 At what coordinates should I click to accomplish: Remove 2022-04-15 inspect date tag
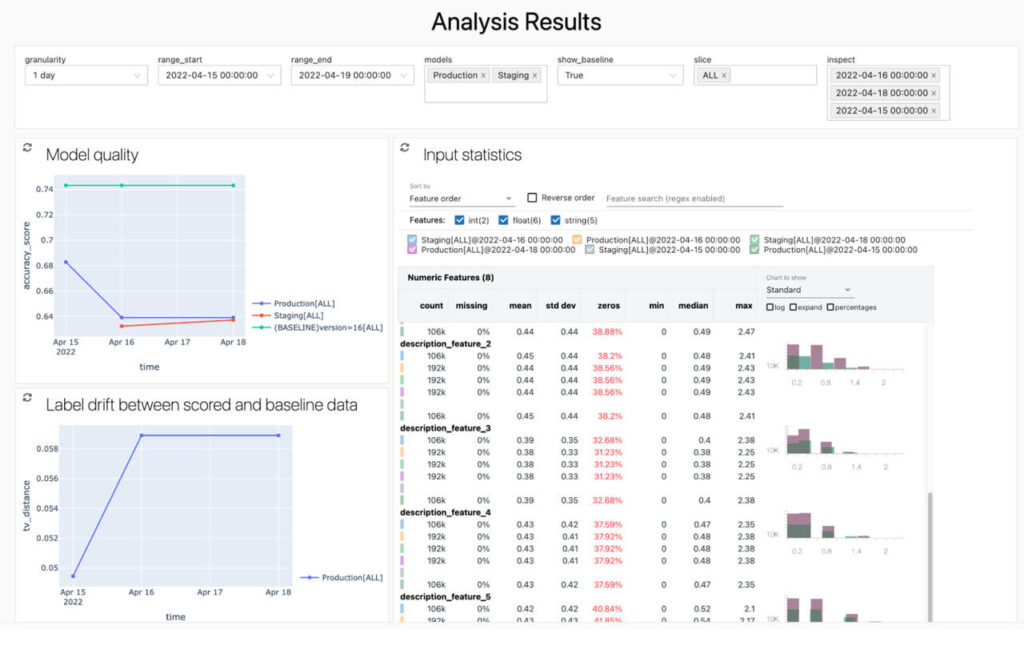point(934,111)
